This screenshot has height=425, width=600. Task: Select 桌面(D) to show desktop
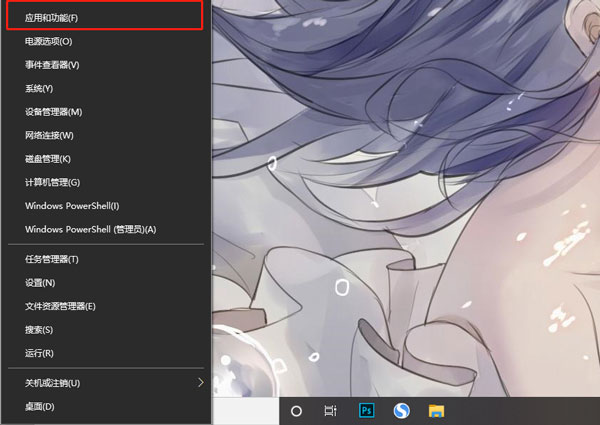[x=39, y=406]
